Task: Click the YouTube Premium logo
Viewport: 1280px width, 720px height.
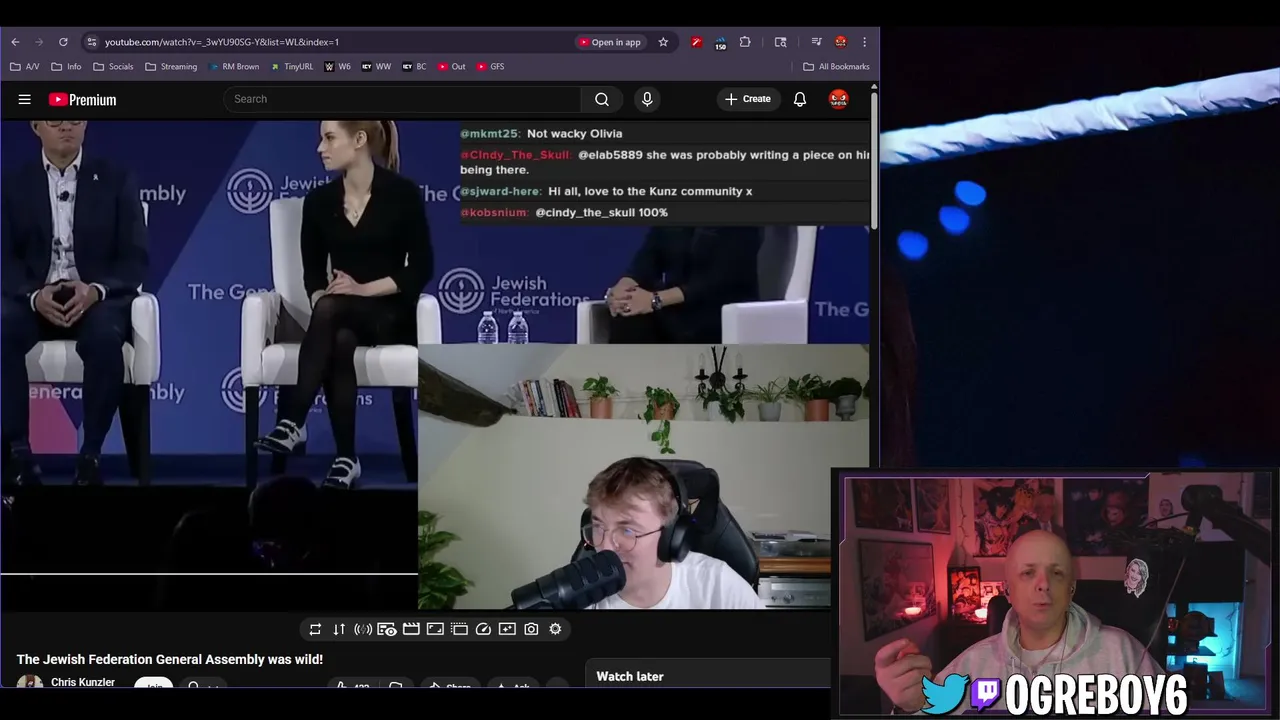Action: (82, 99)
